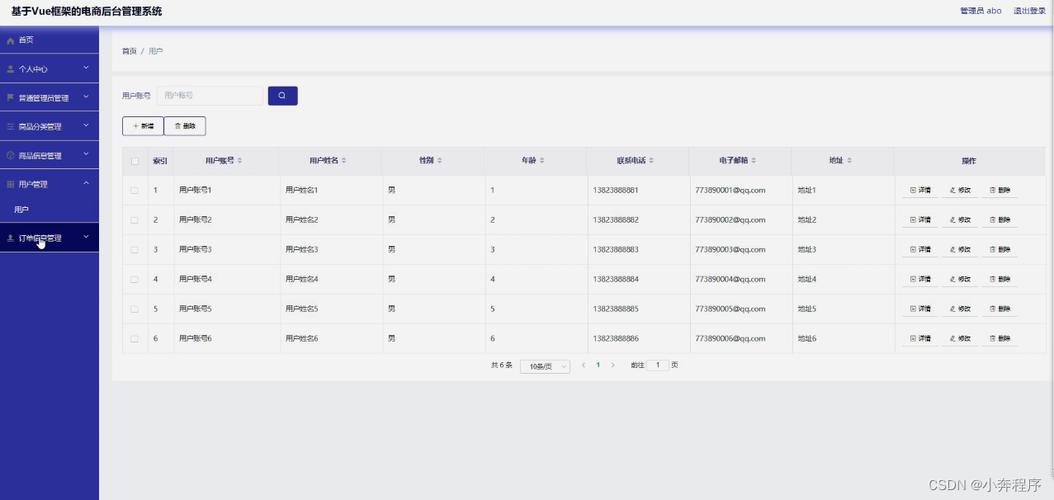Toggle the select-all header checkbox
1054x500 pixels.
coord(134,161)
